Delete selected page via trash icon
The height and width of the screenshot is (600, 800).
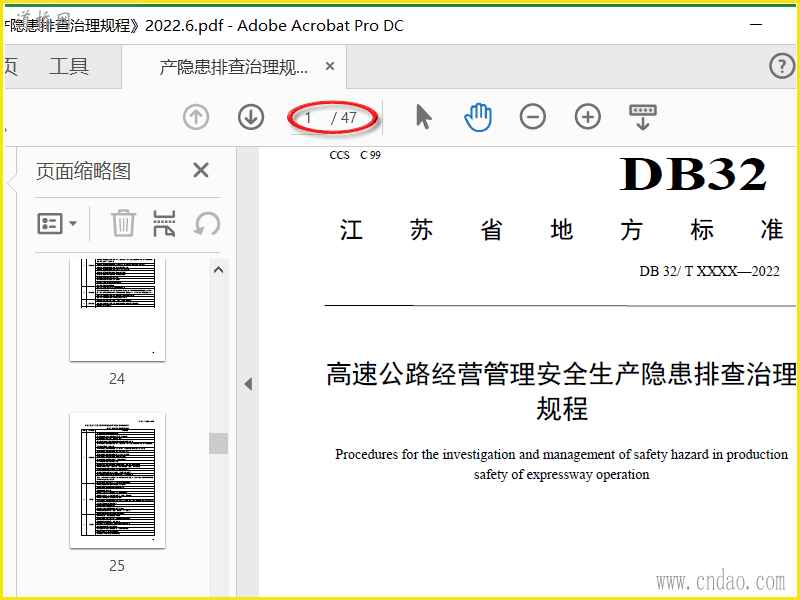123,223
